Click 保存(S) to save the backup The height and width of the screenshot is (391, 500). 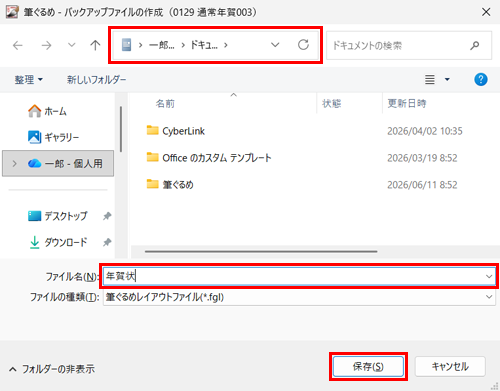point(368,367)
